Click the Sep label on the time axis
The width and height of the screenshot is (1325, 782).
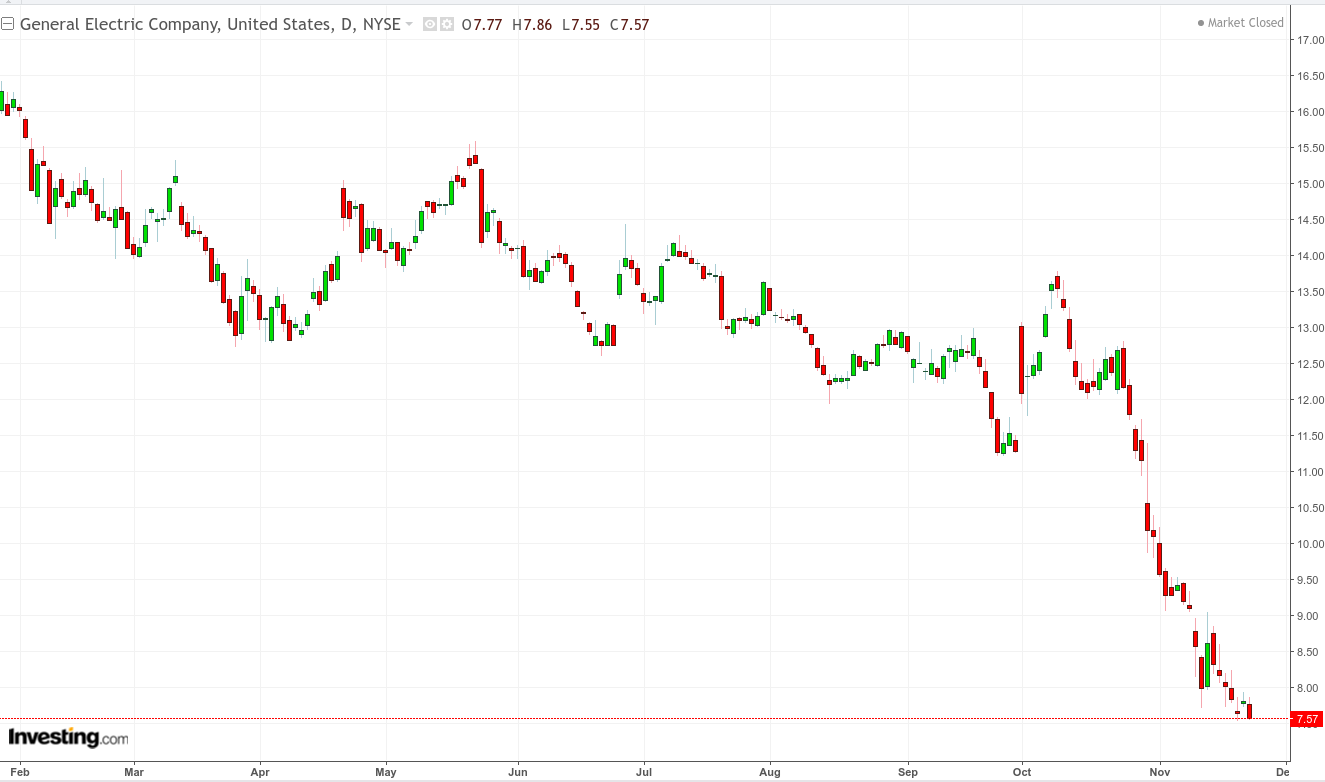(x=907, y=772)
